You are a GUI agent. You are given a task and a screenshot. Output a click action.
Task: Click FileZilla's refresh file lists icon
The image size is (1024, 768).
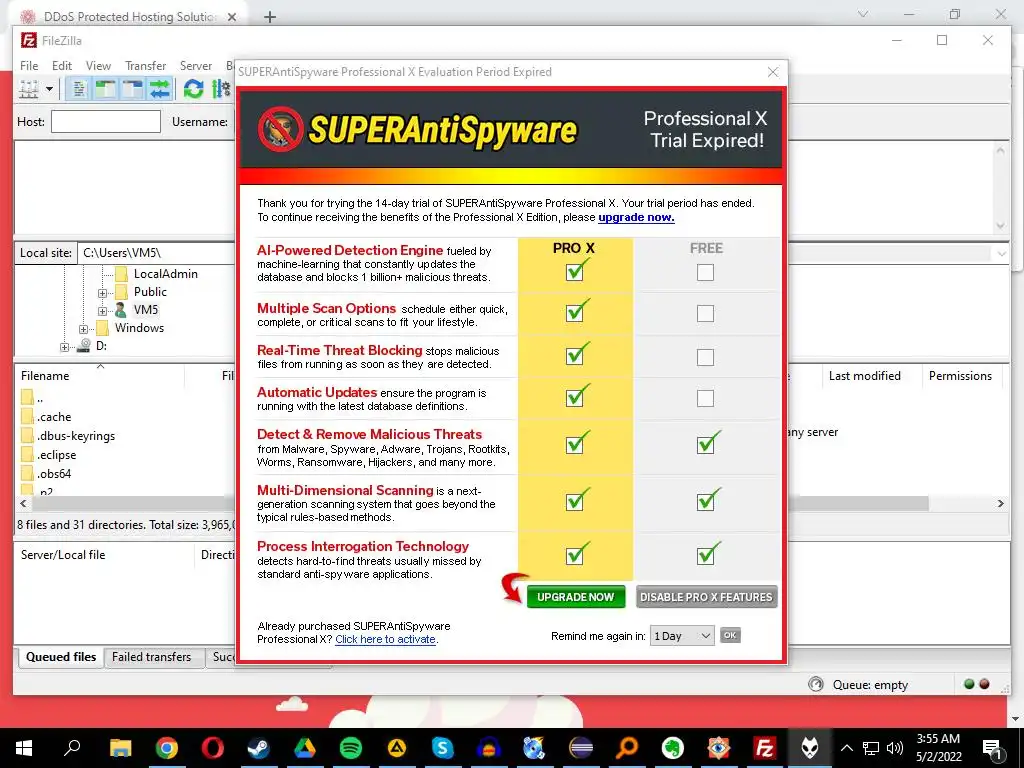tap(193, 89)
